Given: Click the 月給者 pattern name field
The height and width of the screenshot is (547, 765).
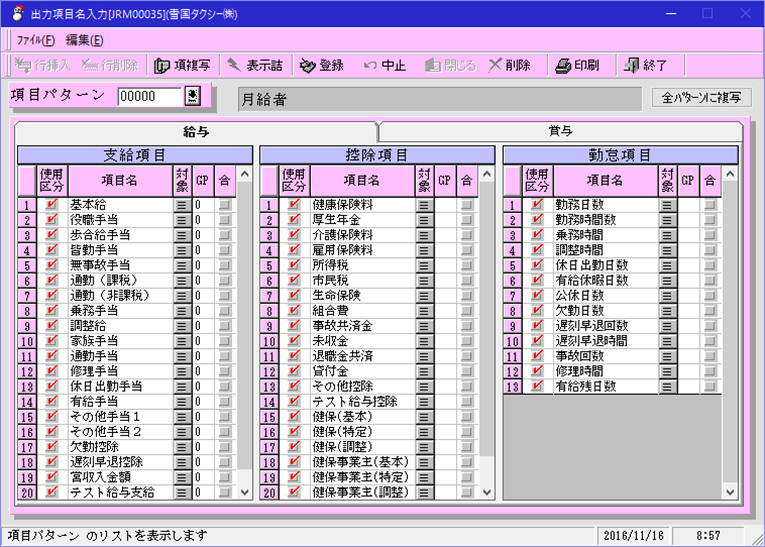Looking at the screenshot, I should (x=440, y=100).
